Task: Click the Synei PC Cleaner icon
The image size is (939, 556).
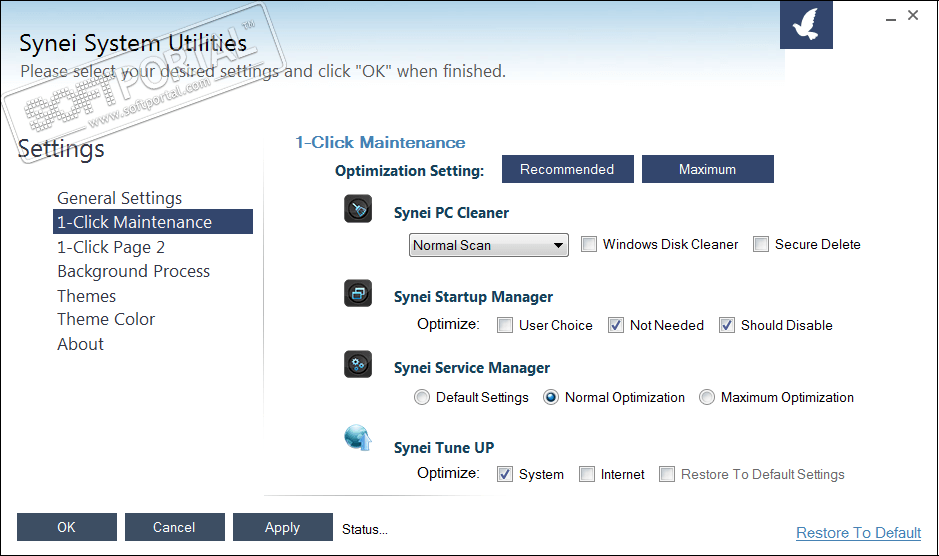Action: pos(358,209)
